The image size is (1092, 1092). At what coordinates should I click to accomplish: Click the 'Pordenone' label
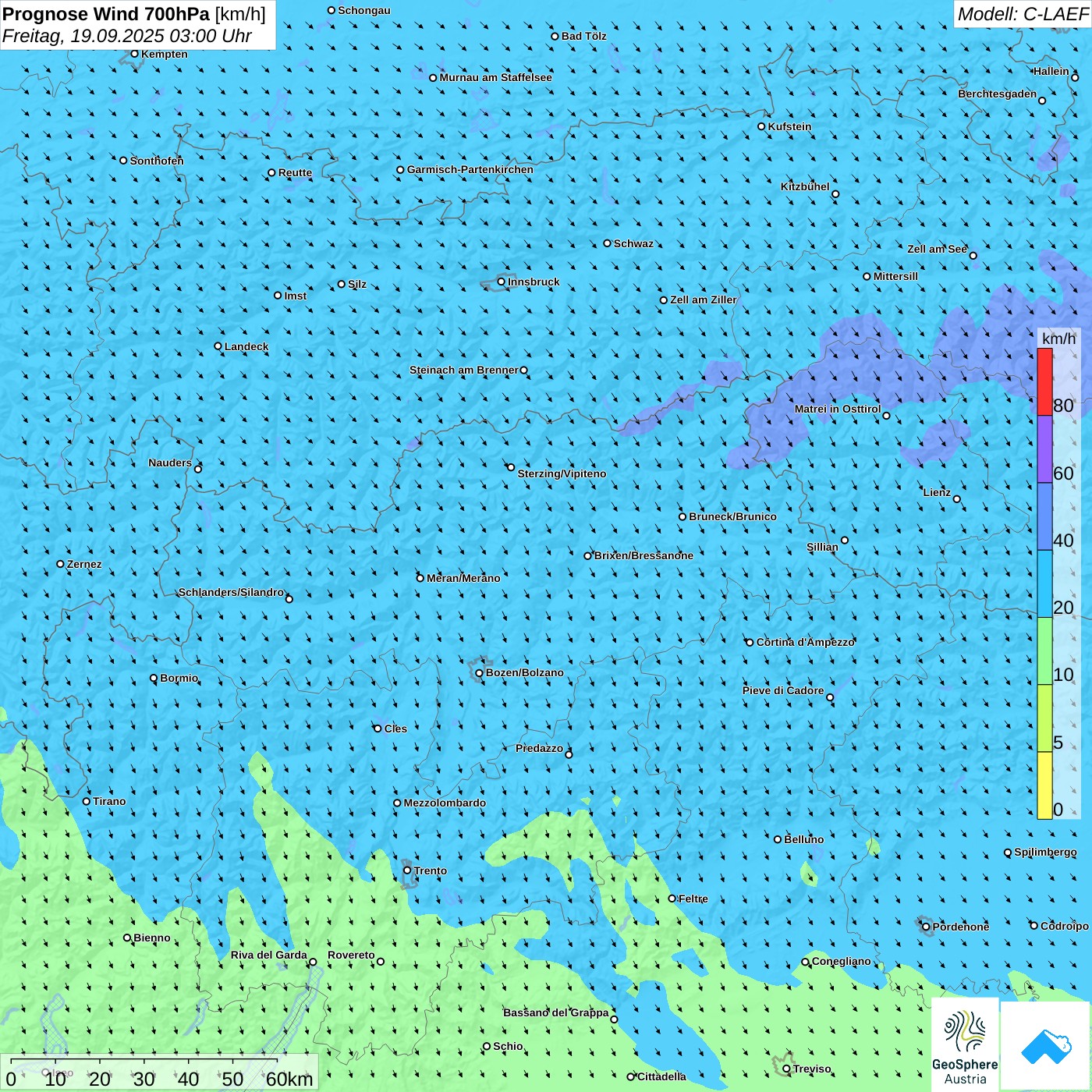tap(961, 927)
